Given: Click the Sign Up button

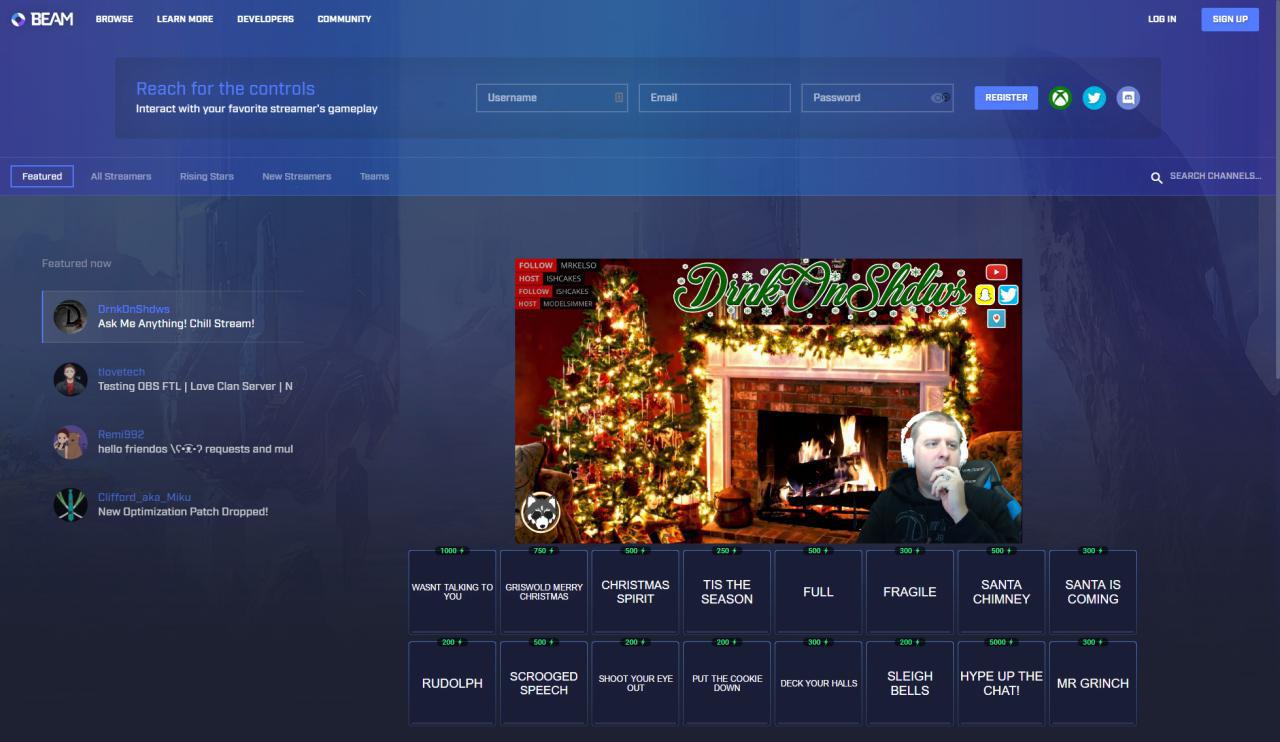Looking at the screenshot, I should [x=1229, y=19].
